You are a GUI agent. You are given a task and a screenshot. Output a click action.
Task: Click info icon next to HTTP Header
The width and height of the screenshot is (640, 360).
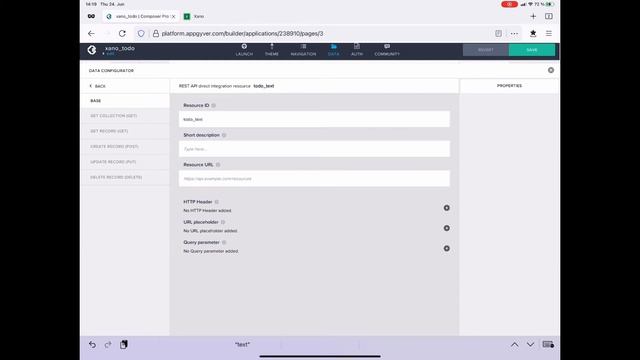tap(217, 202)
